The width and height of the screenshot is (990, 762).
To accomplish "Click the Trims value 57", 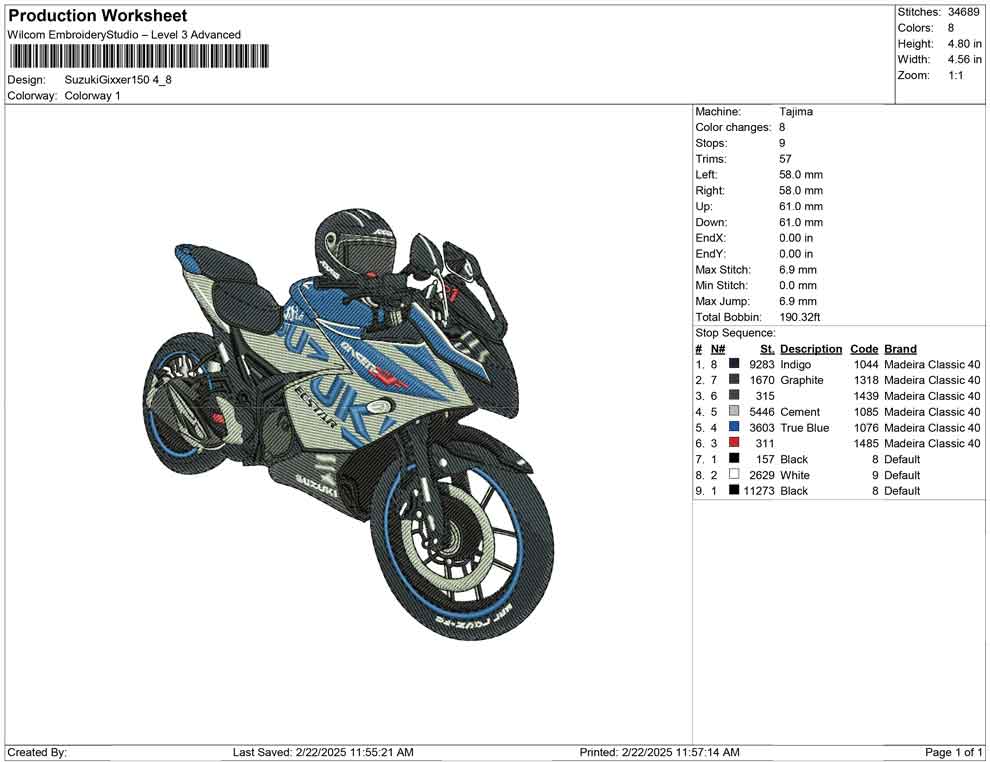I will 785,158.
